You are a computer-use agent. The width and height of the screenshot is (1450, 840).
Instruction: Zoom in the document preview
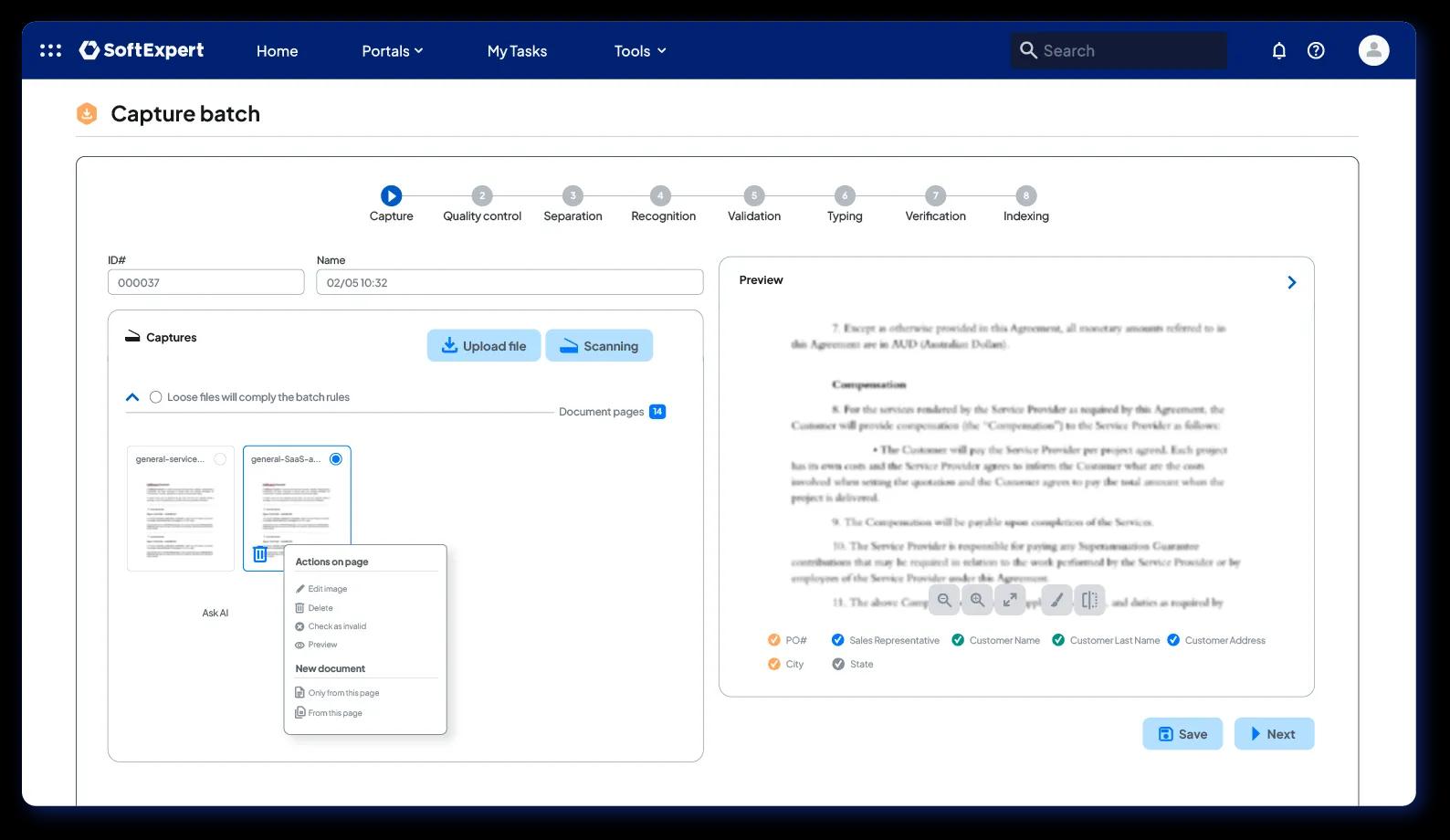pyautogui.click(x=978, y=600)
